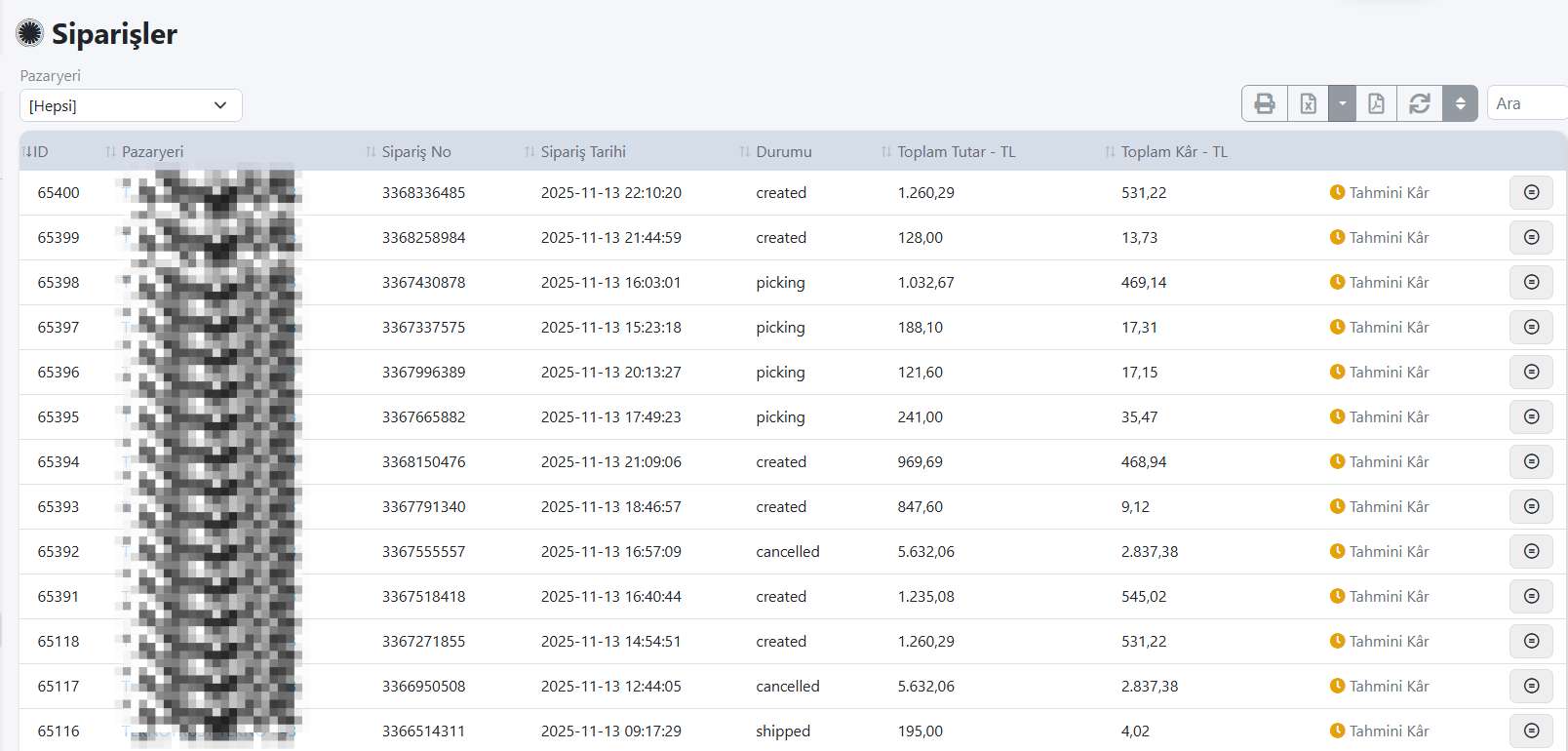Click clock icon beside order 65398 profit
The image size is (1568, 751).
(x=1337, y=283)
